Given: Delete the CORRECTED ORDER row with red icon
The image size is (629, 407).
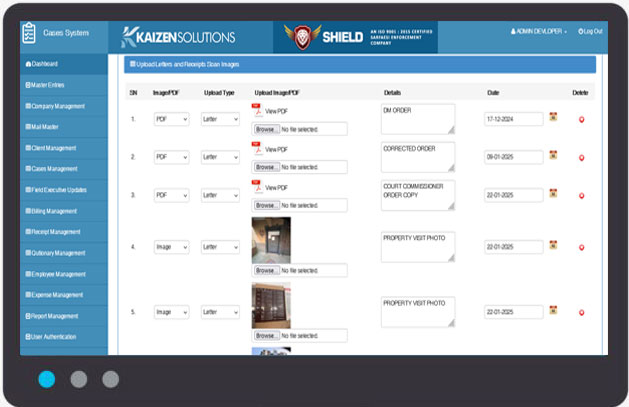Looking at the screenshot, I should (x=581, y=158).
